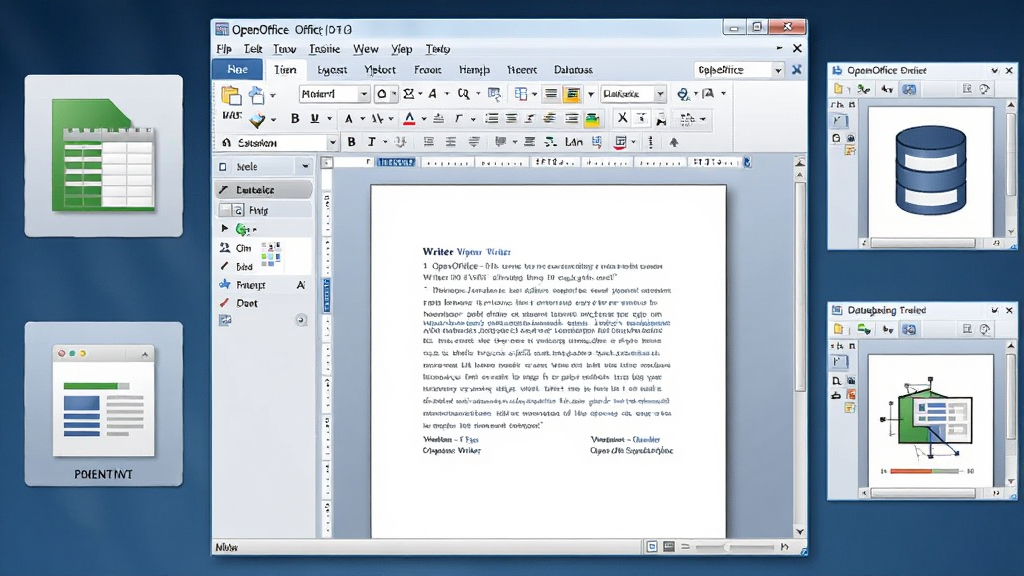
Task: Click the paintbrush clone formatting icon
Action: (x=257, y=120)
